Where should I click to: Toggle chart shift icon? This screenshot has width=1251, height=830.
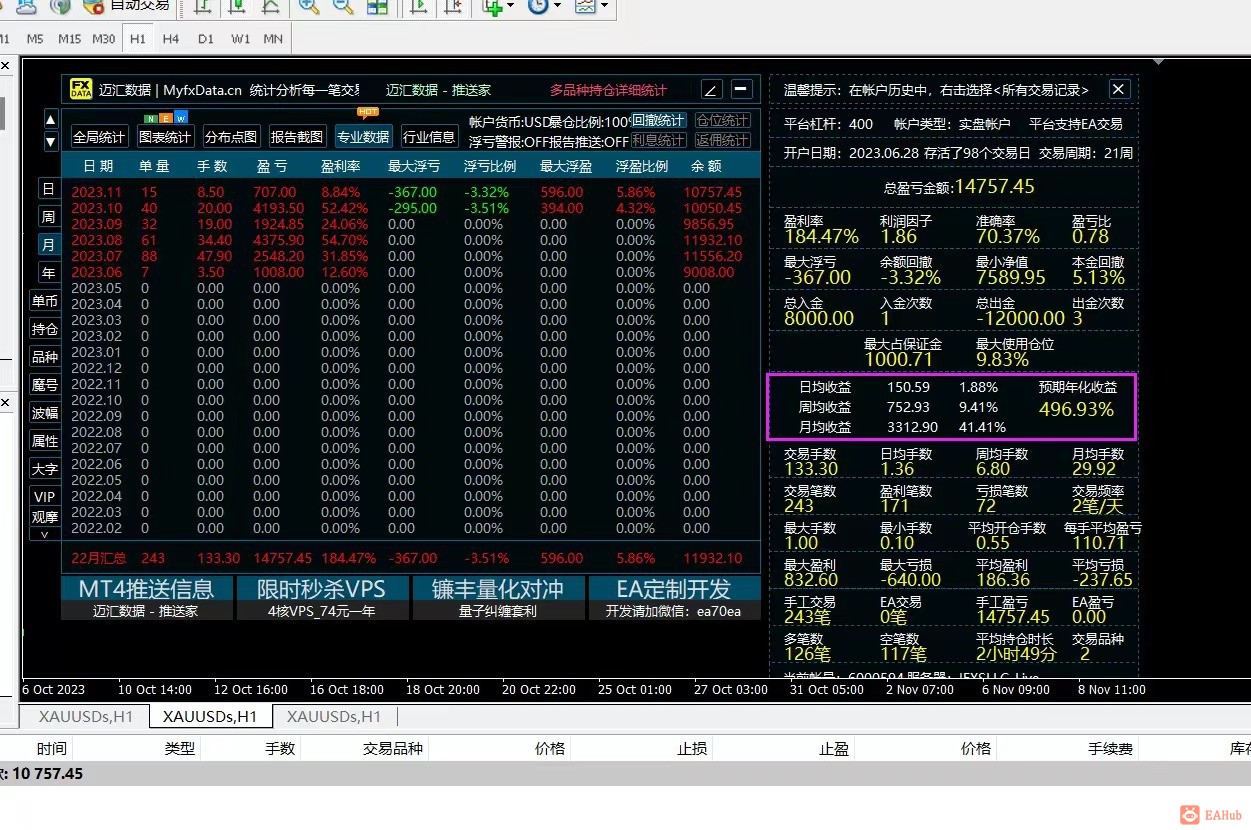pyautogui.click(x=454, y=6)
